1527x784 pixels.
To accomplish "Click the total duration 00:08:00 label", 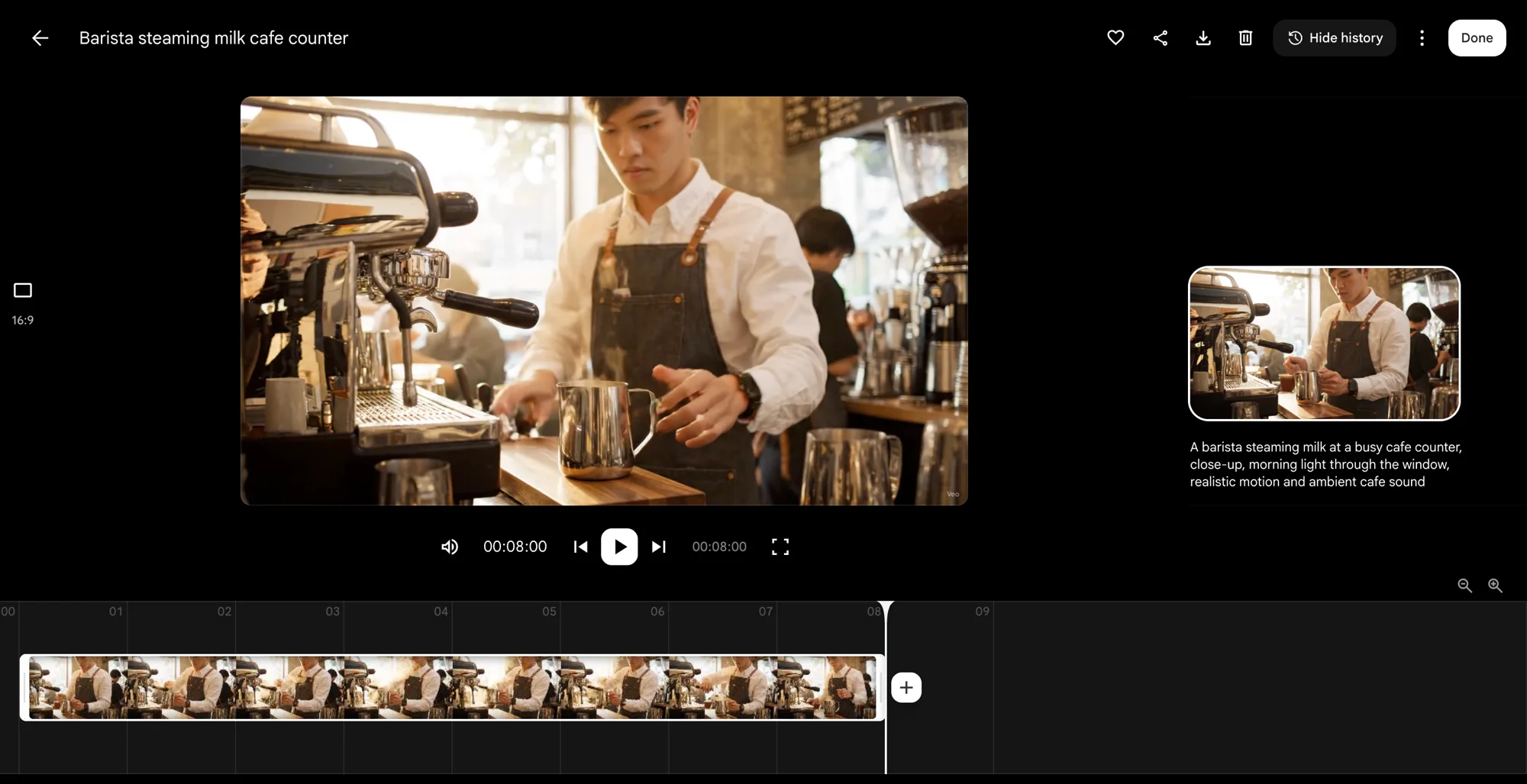I will 719,547.
